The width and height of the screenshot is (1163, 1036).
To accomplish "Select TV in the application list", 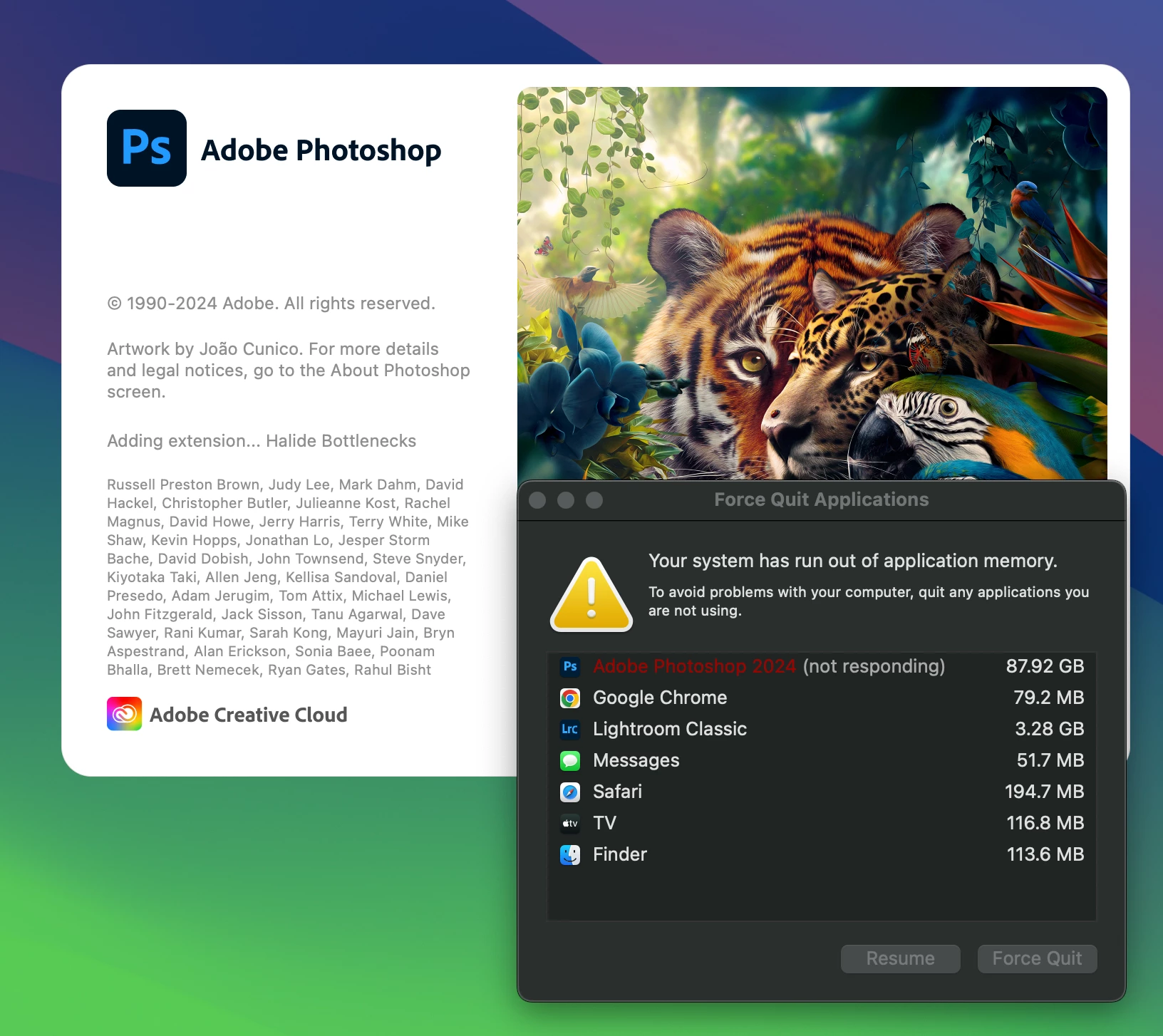I will click(822, 823).
